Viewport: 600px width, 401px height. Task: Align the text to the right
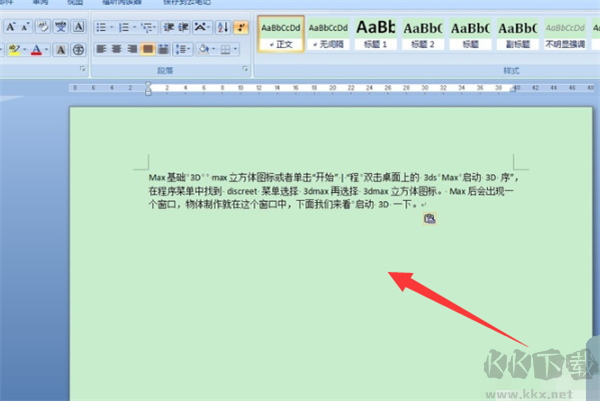coord(132,49)
